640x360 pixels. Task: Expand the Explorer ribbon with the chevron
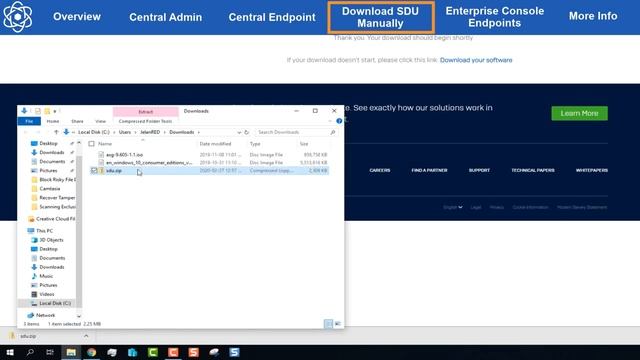(330, 121)
